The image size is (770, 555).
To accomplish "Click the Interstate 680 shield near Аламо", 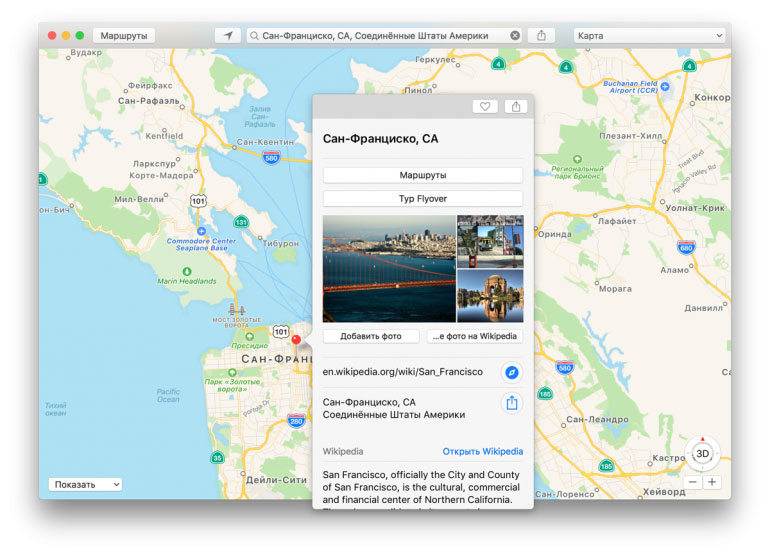I will [x=686, y=247].
